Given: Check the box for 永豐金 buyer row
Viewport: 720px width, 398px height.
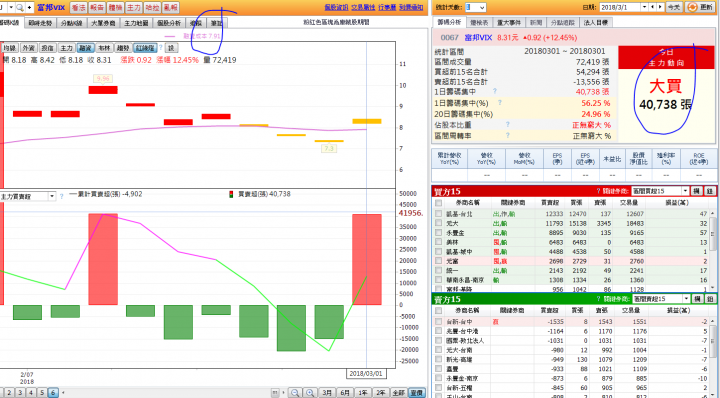Looking at the screenshot, I should click(439, 233).
